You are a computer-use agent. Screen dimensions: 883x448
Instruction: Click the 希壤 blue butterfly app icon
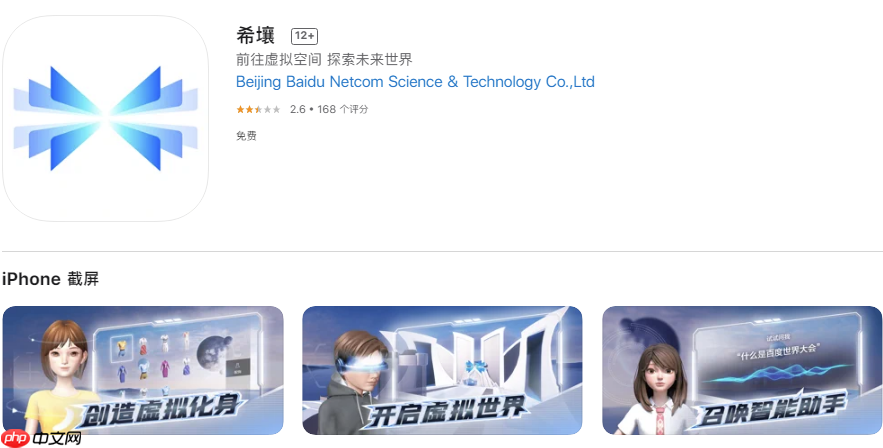pyautogui.click(x=105, y=118)
